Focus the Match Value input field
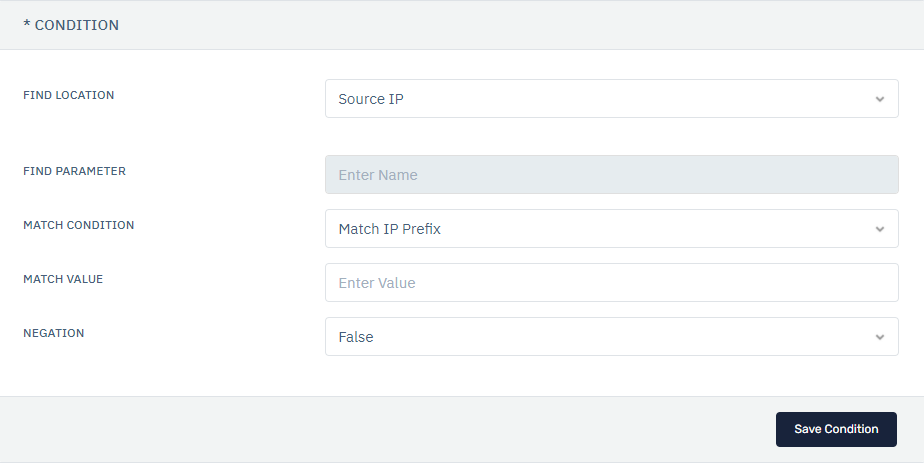Image resolution: width=924 pixels, height=464 pixels. (612, 282)
